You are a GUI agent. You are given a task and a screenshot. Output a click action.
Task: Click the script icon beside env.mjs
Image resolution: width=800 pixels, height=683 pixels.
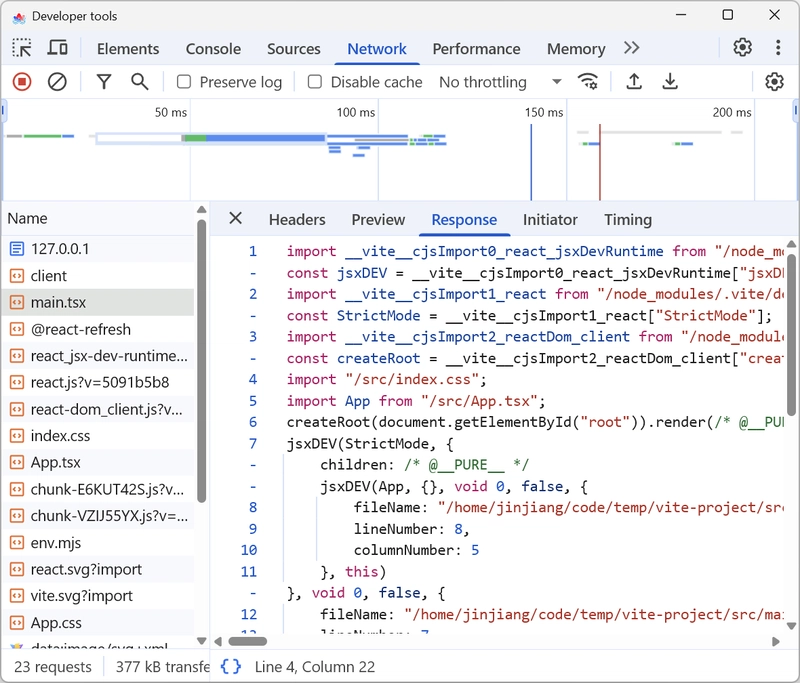pos(17,543)
